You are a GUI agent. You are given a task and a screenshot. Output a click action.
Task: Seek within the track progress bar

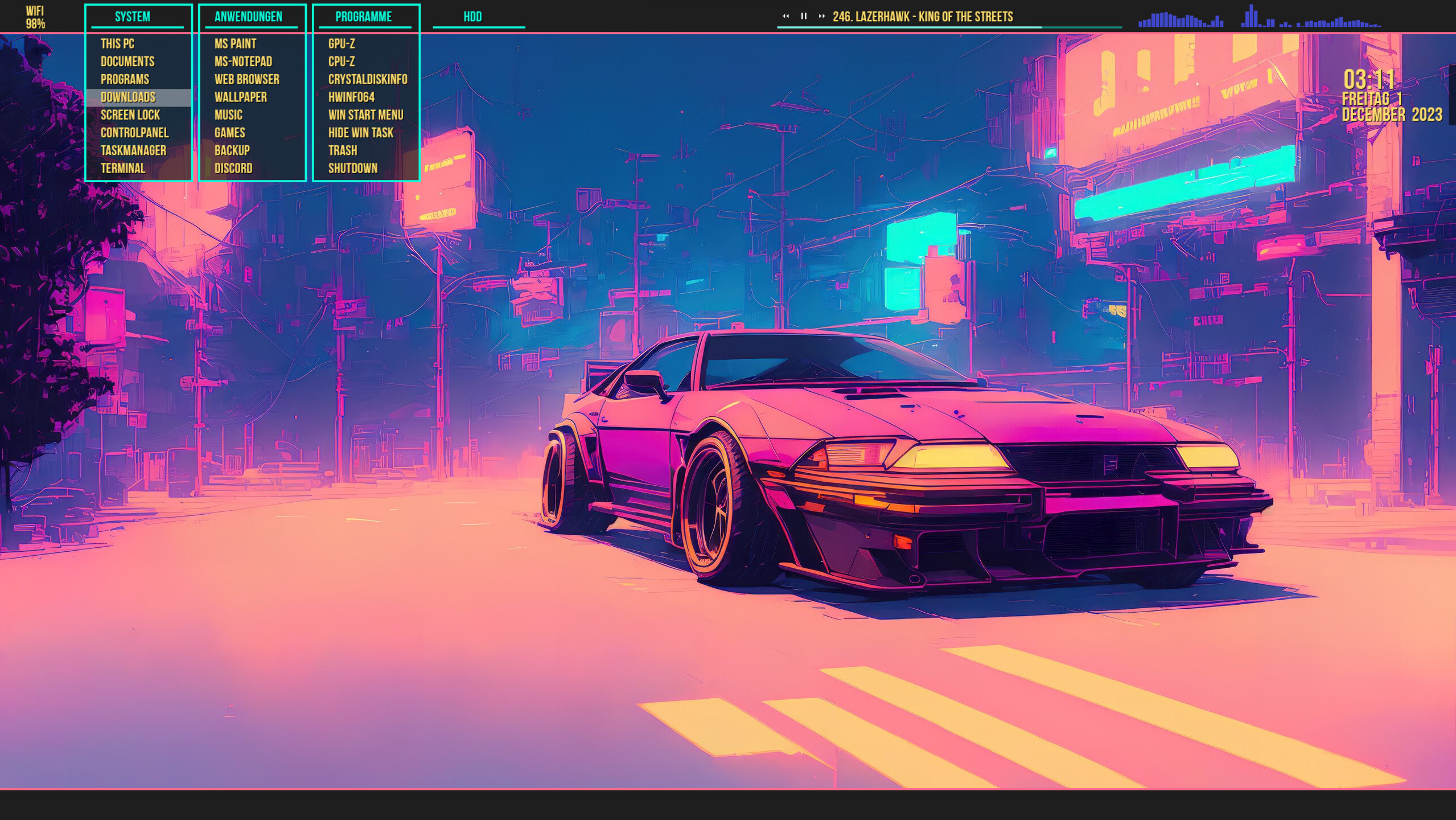pyautogui.click(x=949, y=27)
